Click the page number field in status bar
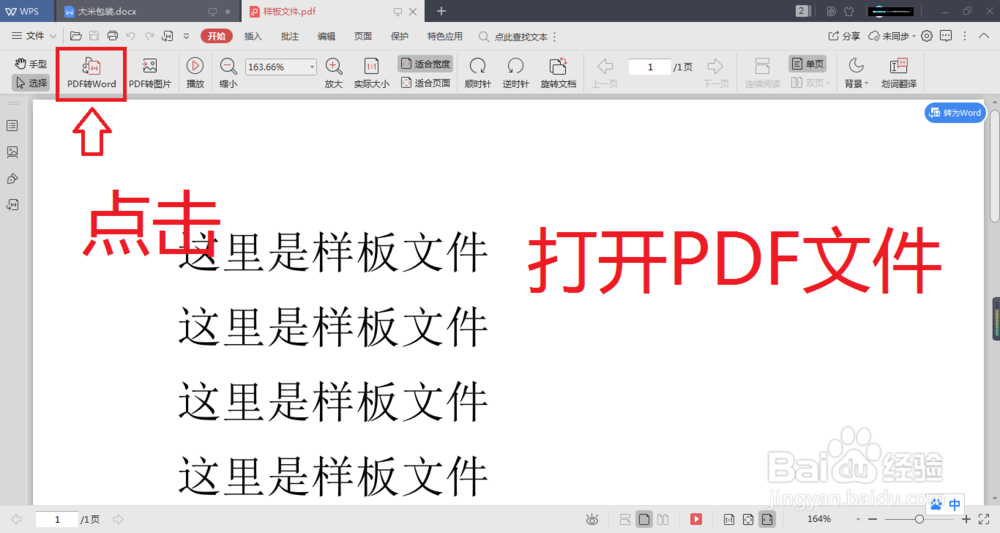 coord(57,520)
